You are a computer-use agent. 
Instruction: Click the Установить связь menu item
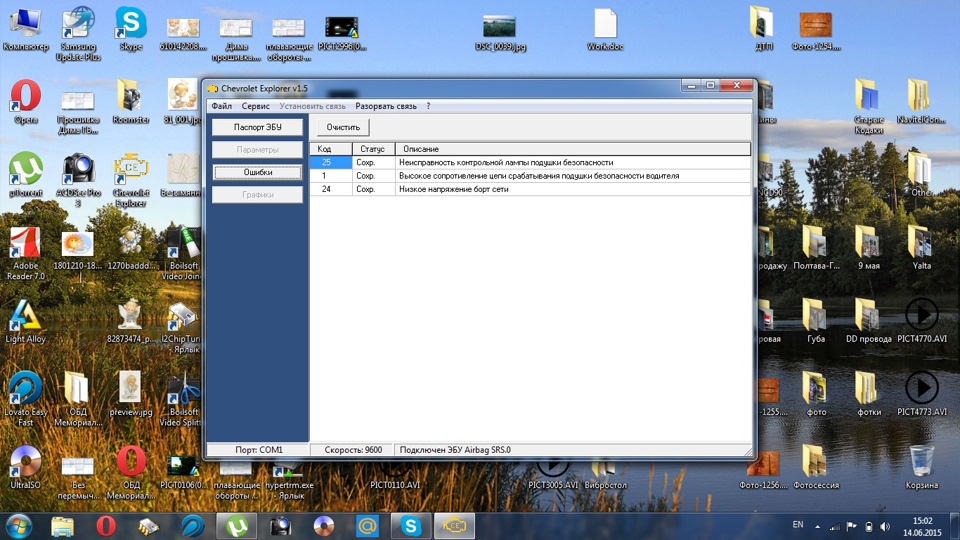coord(312,106)
